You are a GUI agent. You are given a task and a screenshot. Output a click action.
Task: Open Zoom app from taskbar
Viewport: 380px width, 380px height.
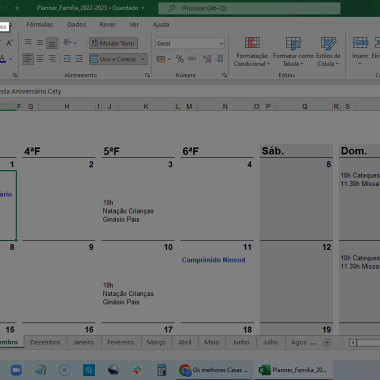16,370
